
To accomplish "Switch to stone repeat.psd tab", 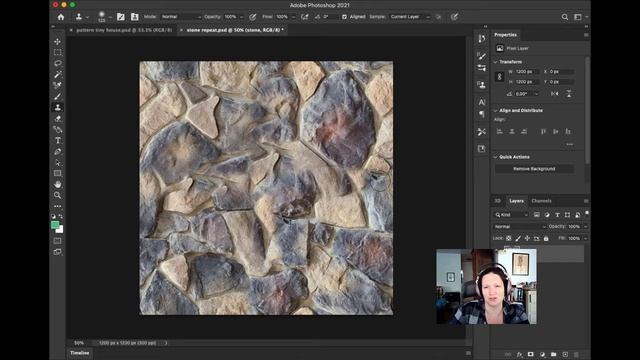I will tap(235, 30).
